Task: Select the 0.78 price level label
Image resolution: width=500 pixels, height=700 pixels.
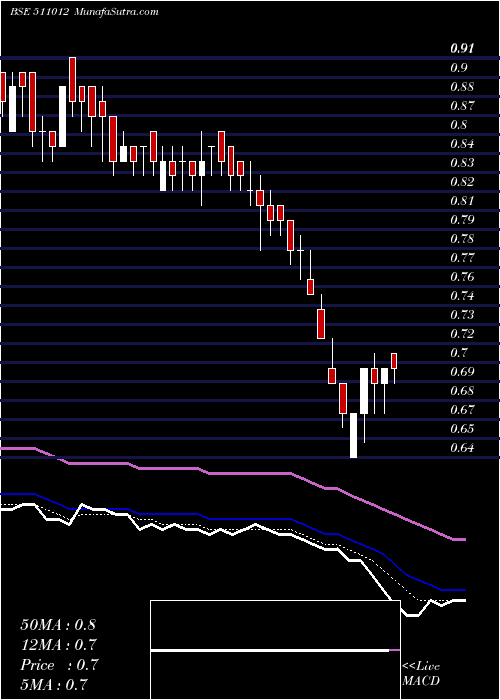Action: 462,238
